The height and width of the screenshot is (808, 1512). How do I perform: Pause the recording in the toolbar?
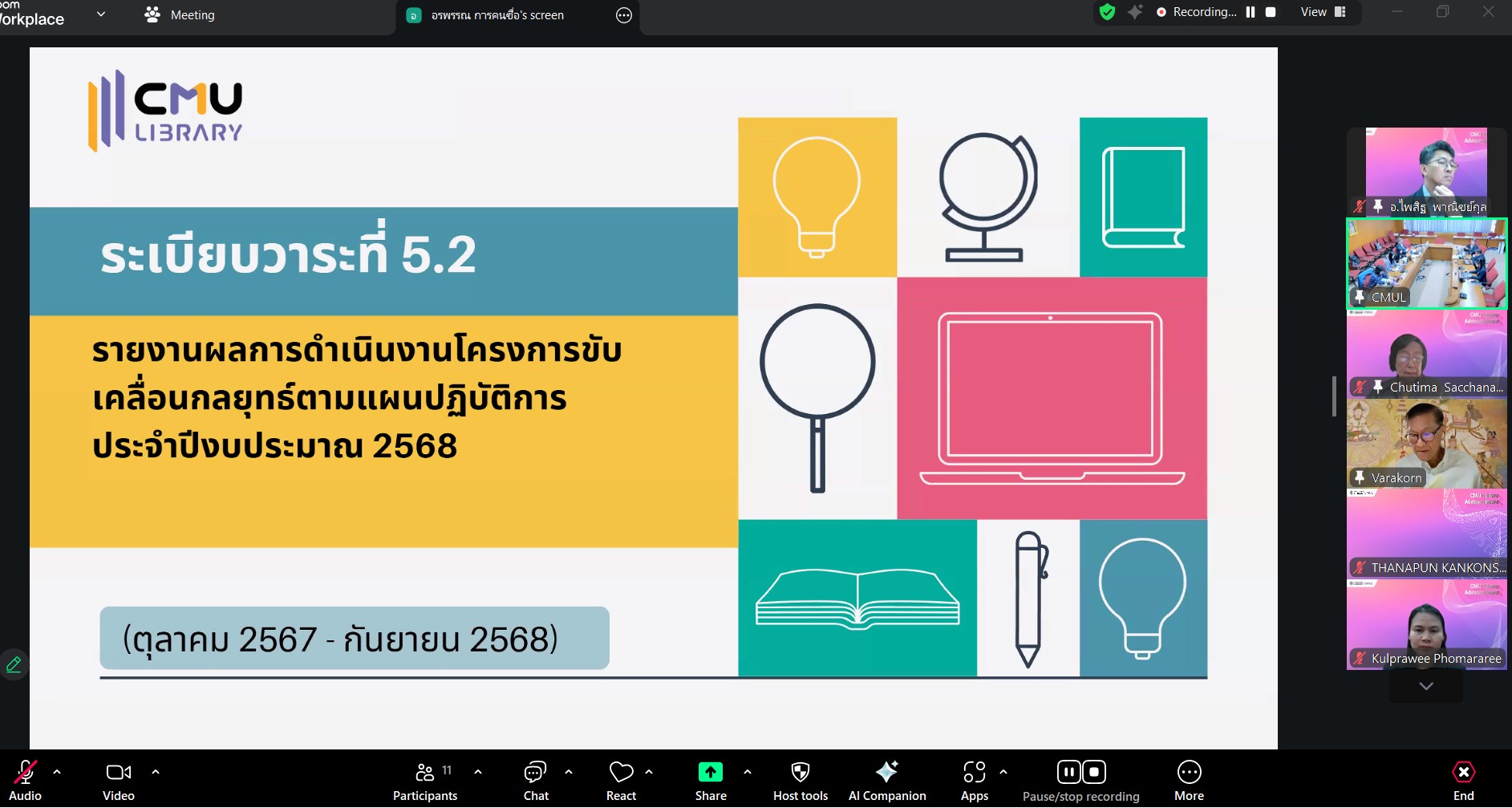pyautogui.click(x=1068, y=772)
